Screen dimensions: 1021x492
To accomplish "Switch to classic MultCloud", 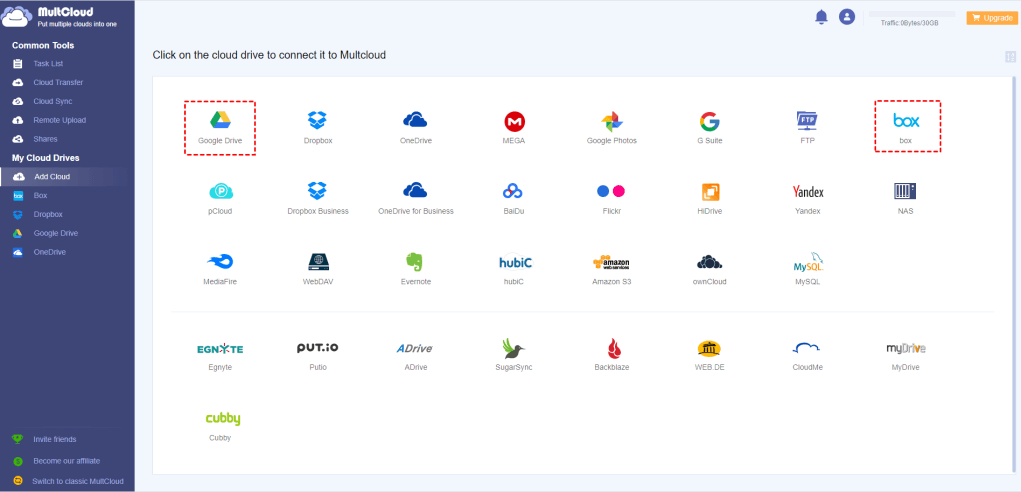I will click(x=77, y=482).
